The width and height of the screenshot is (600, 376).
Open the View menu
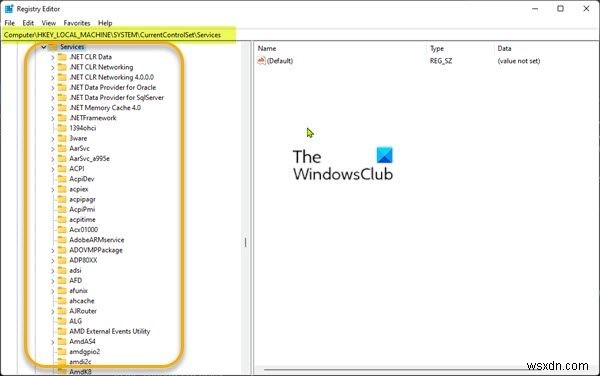click(x=49, y=23)
